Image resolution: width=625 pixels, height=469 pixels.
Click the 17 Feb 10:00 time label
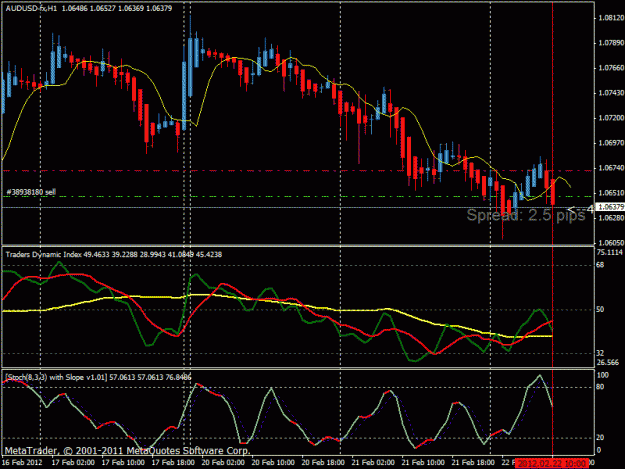[x=123, y=462]
